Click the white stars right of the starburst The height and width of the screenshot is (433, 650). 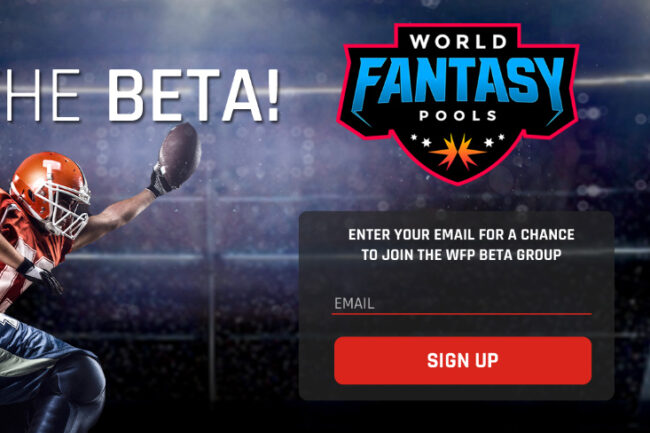[495, 140]
